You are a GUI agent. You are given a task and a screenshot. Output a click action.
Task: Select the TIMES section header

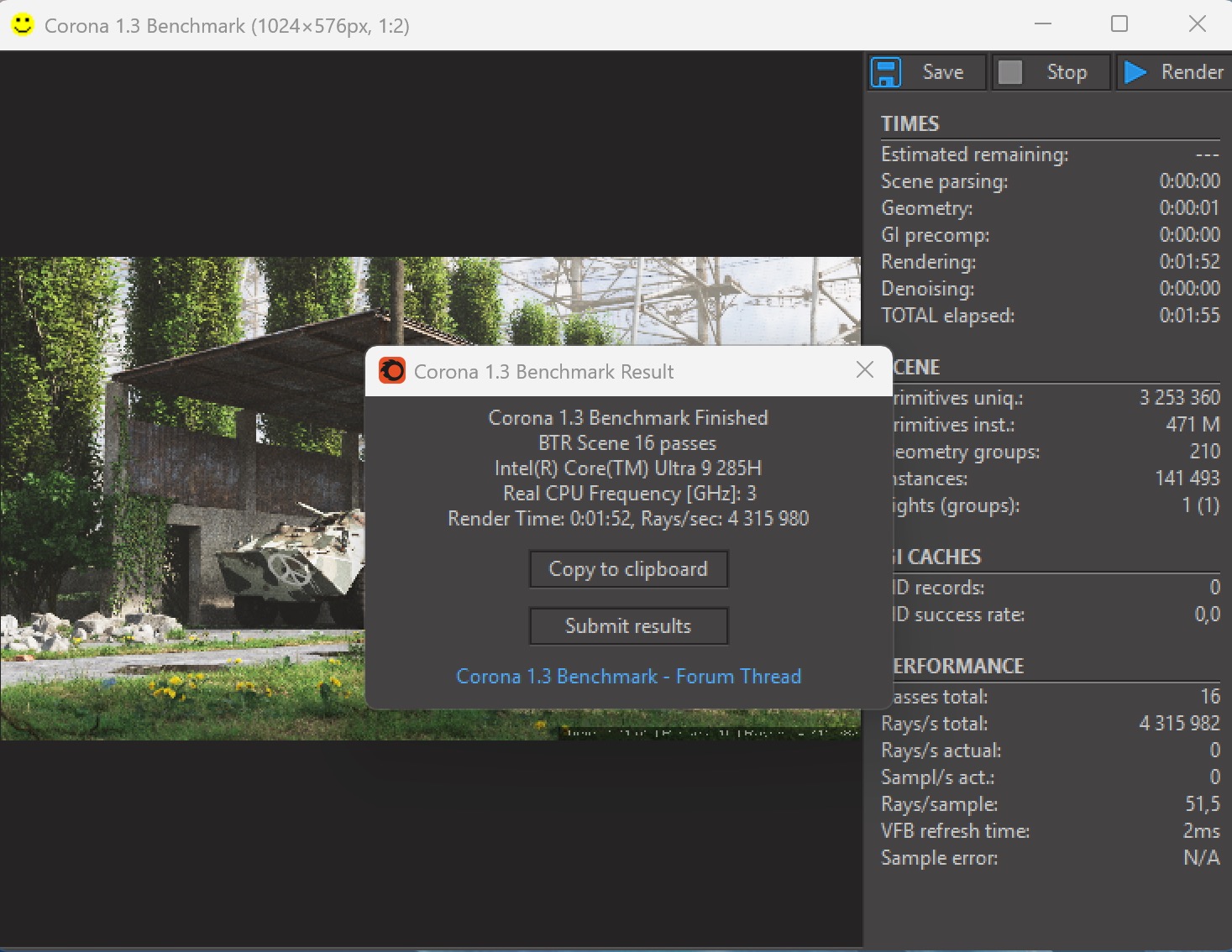click(910, 124)
